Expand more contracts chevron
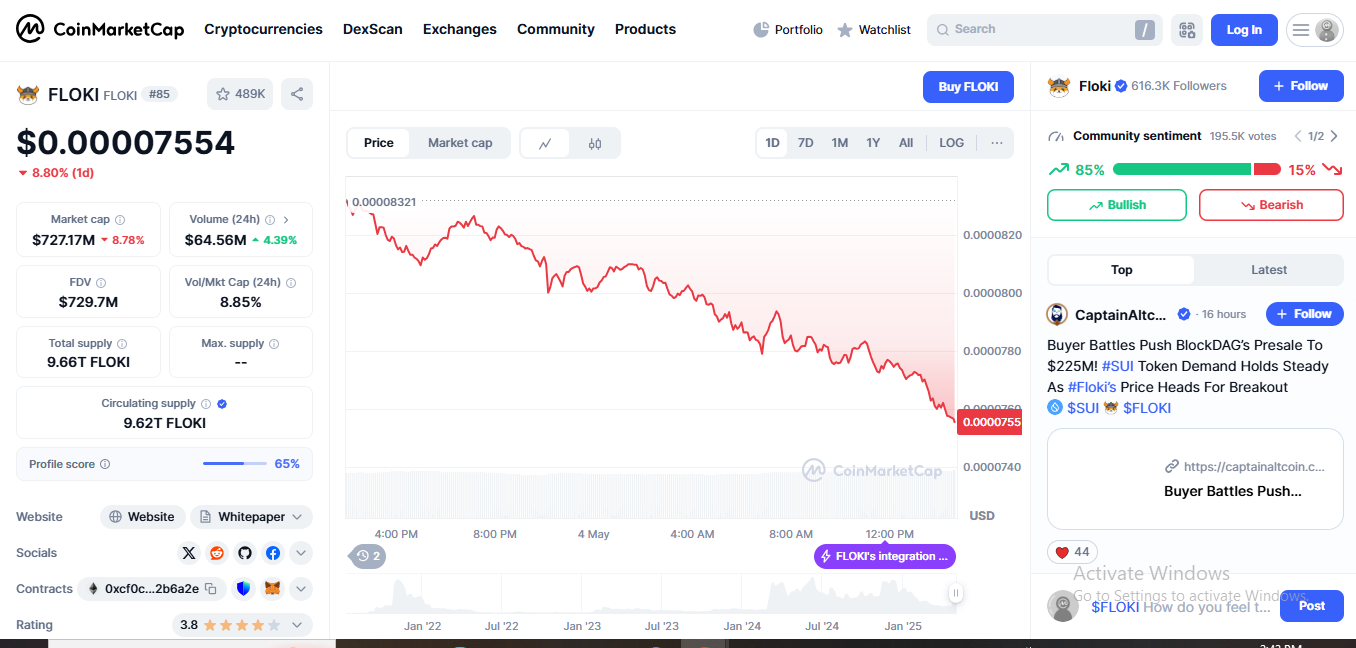The image size is (1356, 648). click(x=301, y=589)
